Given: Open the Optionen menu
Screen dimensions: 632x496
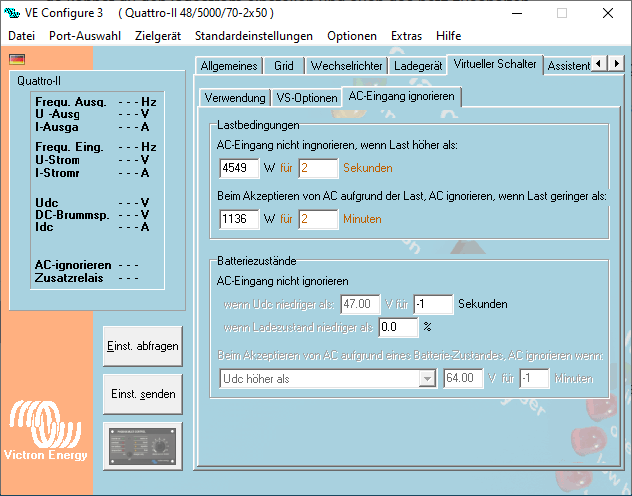Looking at the screenshot, I should (x=351, y=36).
